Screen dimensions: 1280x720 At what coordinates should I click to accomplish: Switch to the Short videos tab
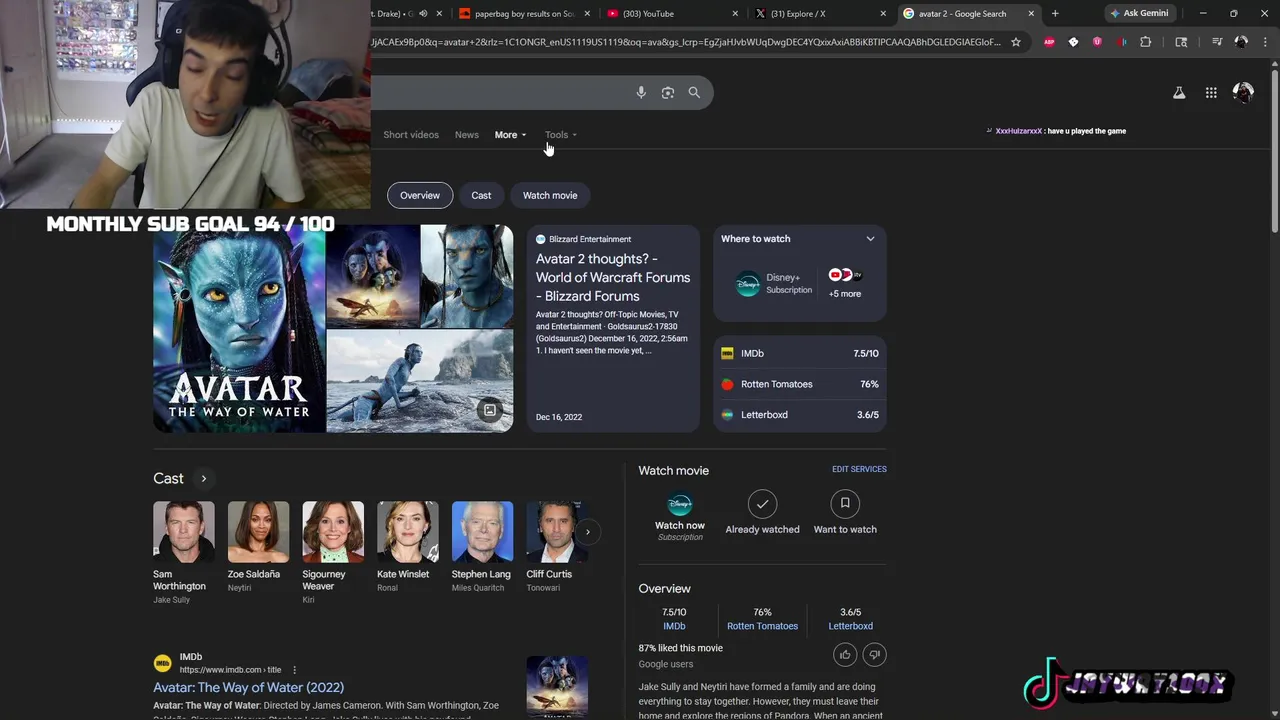tap(411, 135)
